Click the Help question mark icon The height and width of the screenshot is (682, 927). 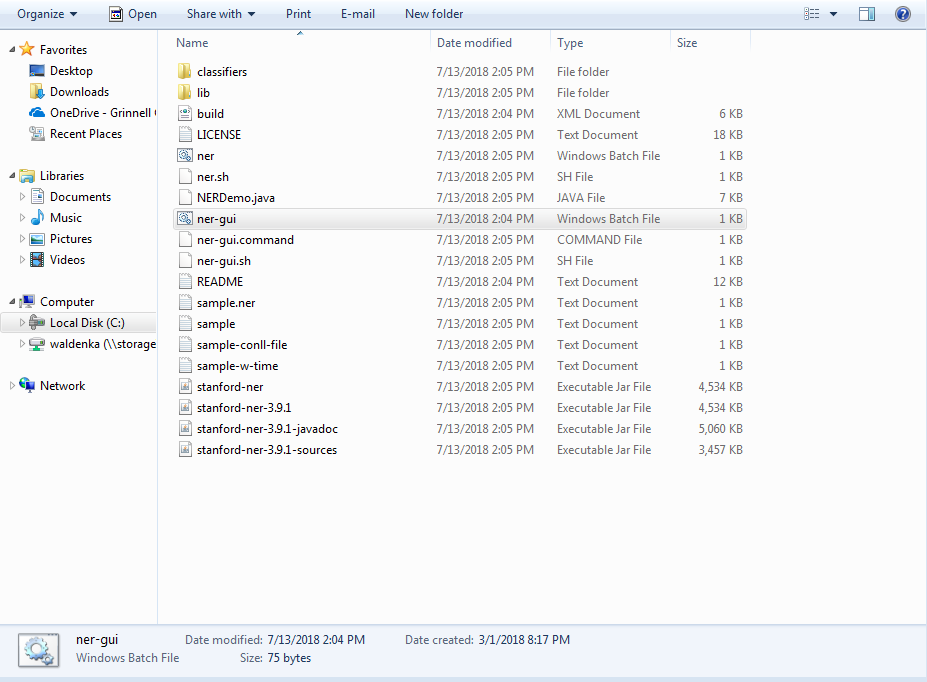[902, 14]
